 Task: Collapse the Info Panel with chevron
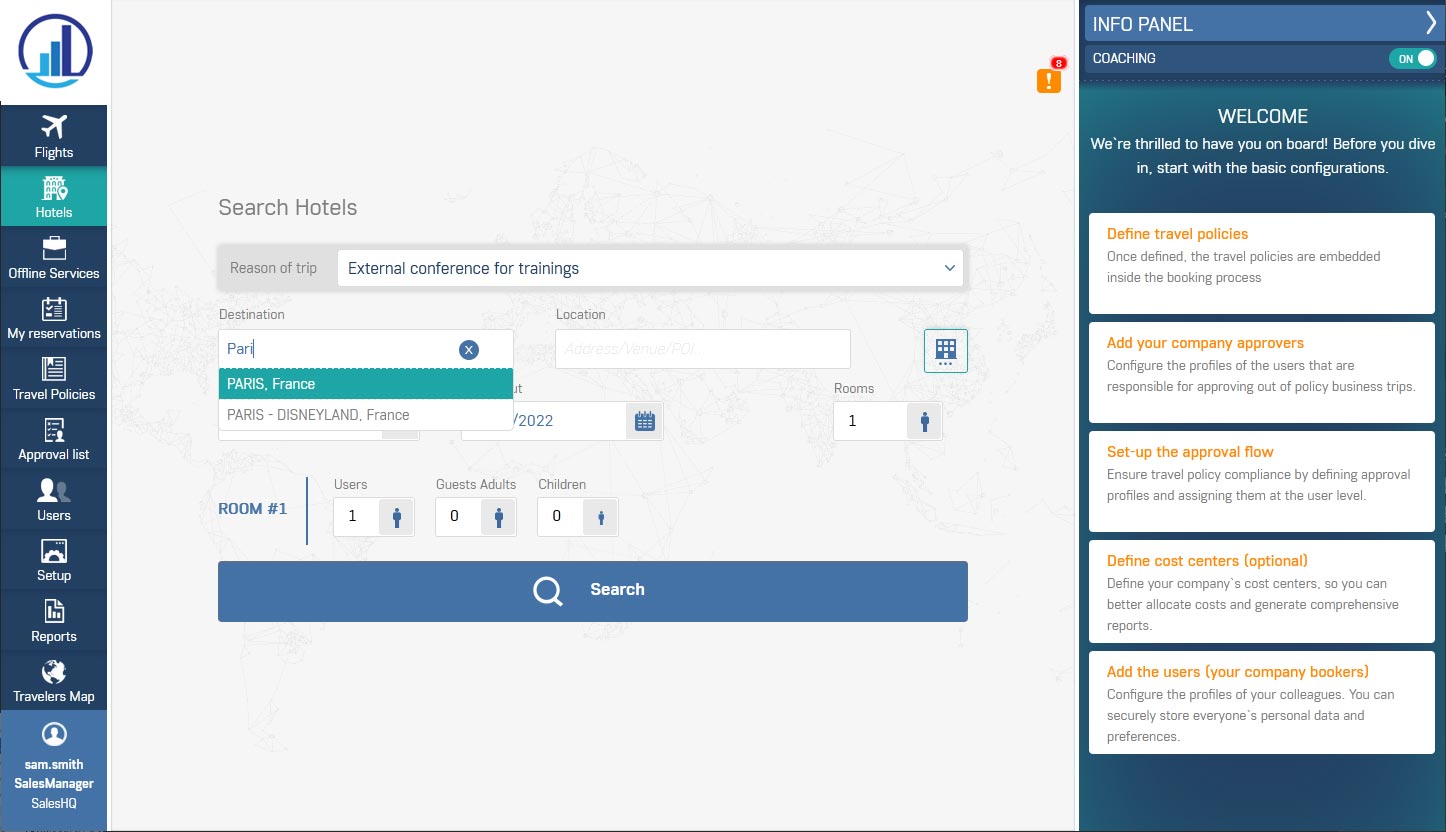click(x=1430, y=24)
